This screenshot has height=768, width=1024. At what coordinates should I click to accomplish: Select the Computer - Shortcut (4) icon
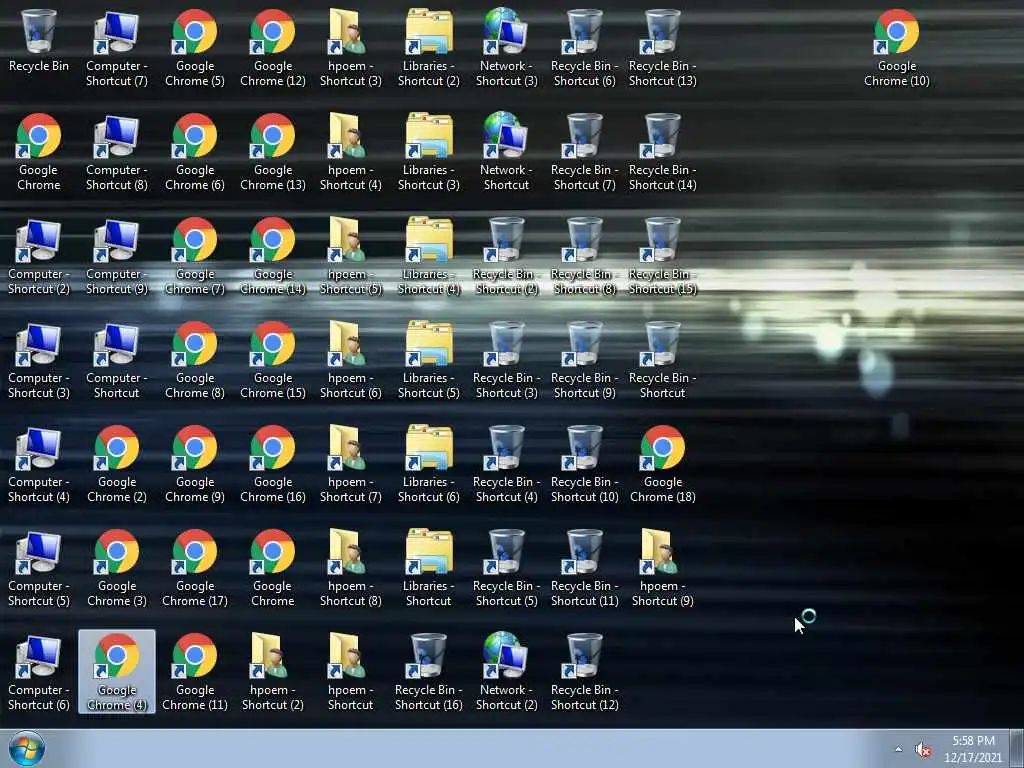(x=39, y=463)
